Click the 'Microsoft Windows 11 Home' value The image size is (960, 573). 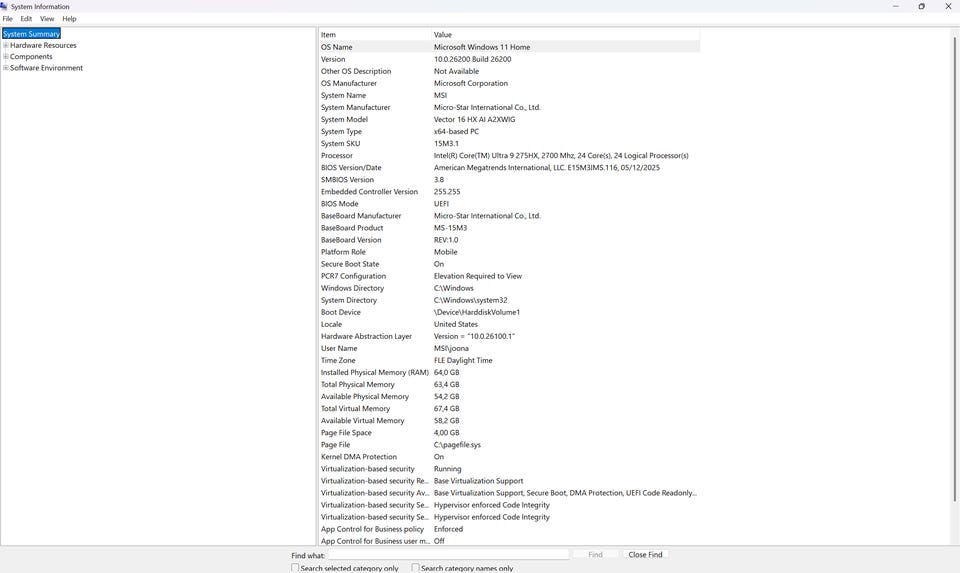pyautogui.click(x=482, y=47)
